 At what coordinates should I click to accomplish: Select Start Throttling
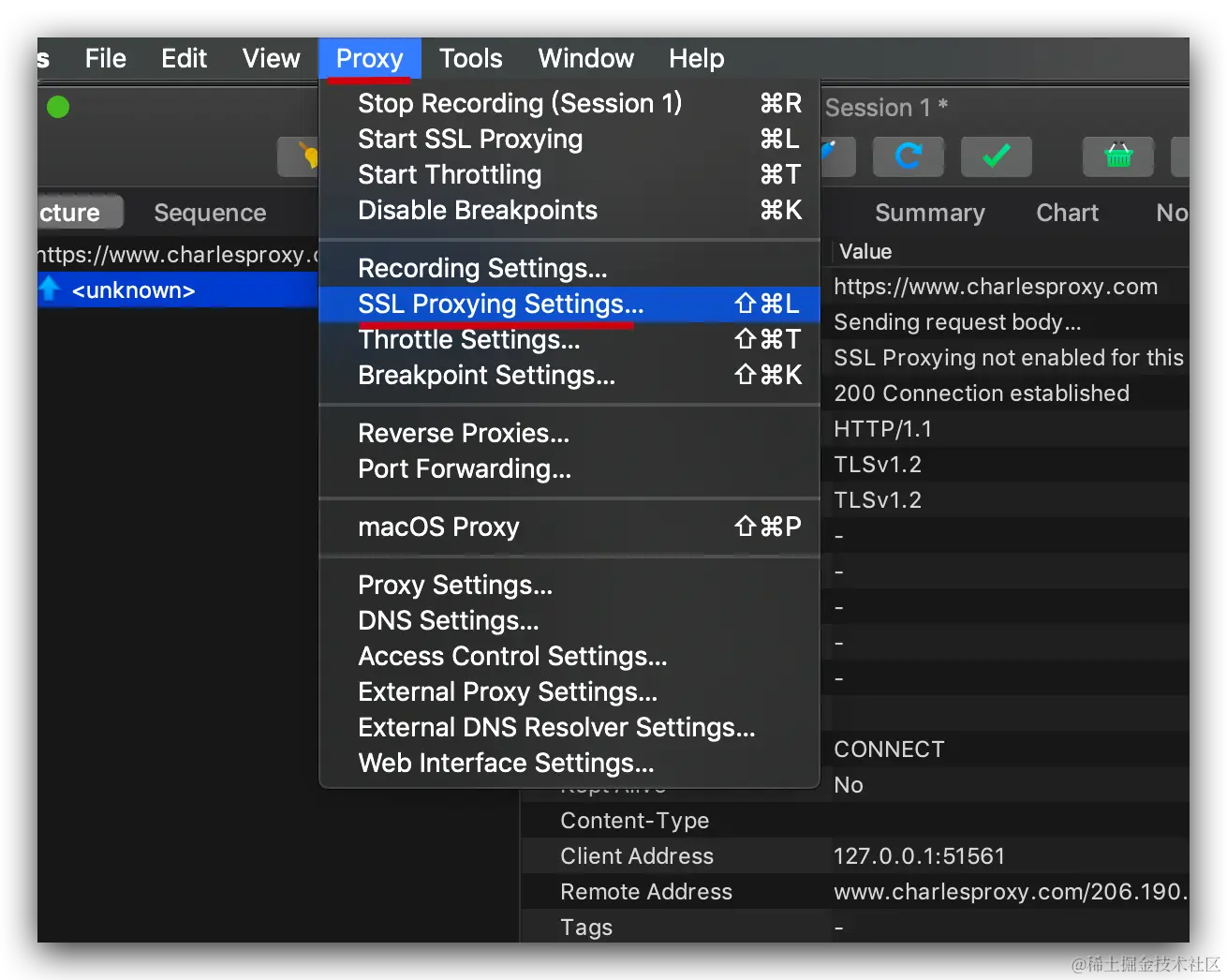[x=569, y=174]
